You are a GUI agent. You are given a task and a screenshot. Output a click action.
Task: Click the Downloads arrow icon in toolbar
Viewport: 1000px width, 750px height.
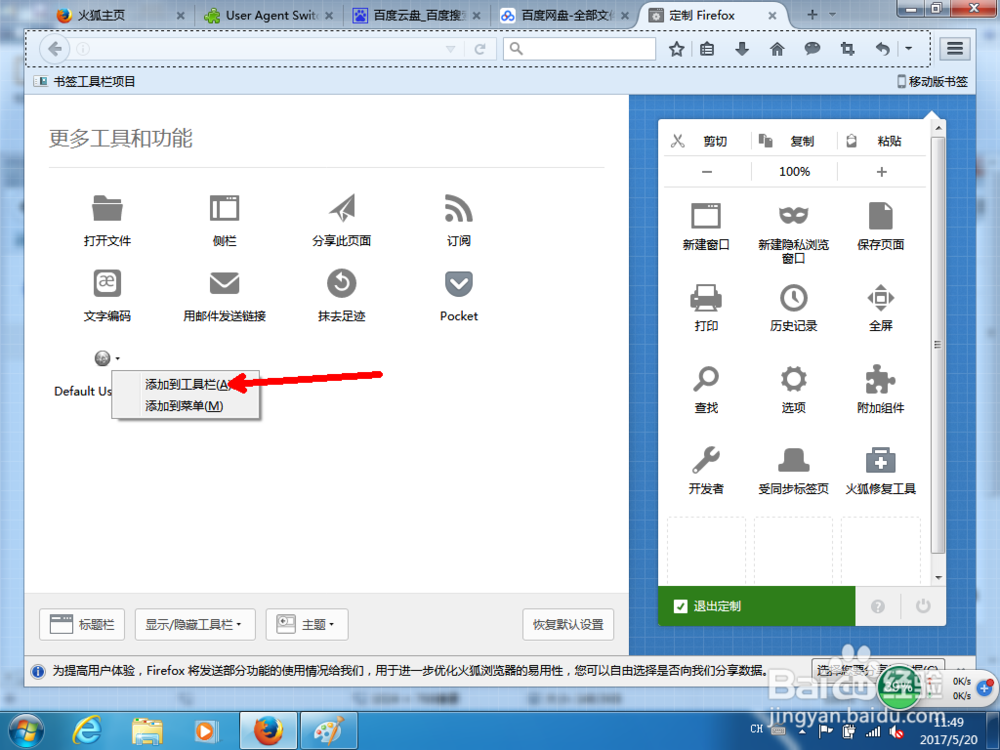pos(742,48)
